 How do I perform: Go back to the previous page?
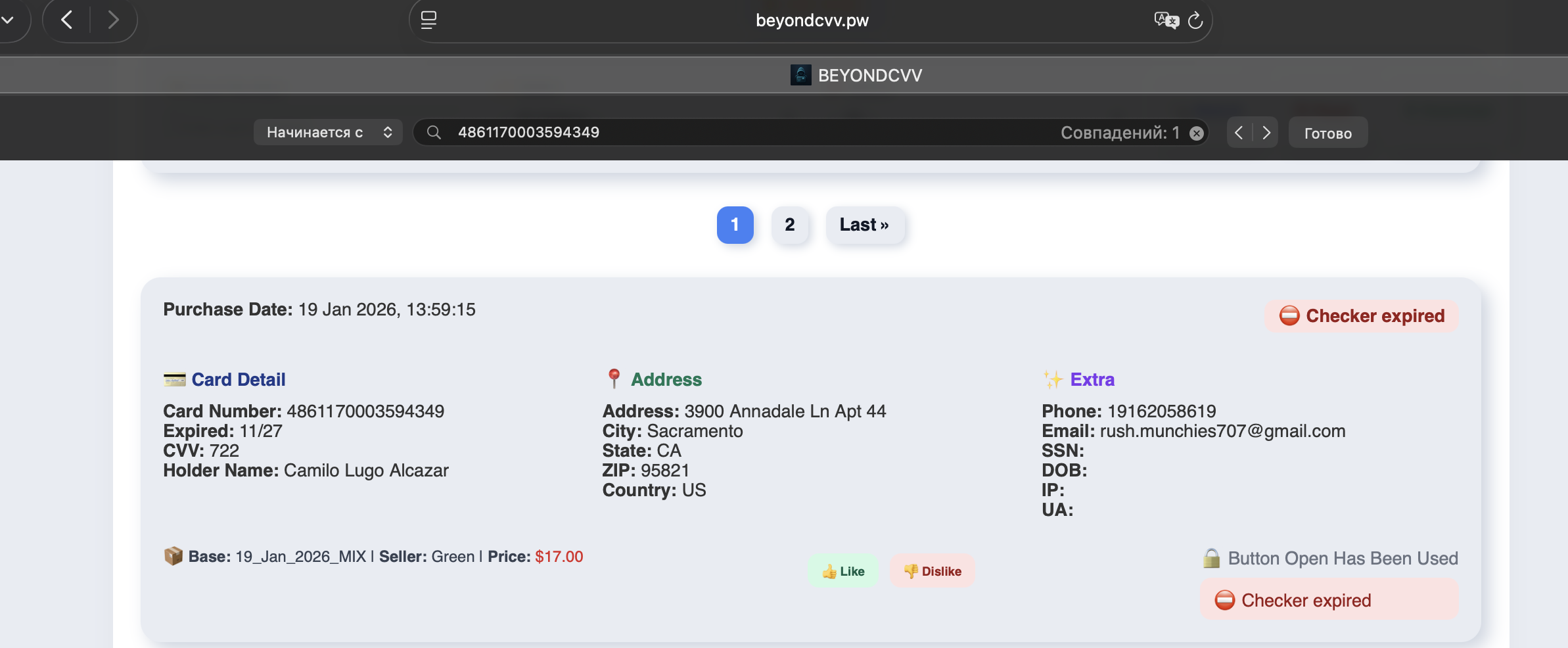(x=66, y=20)
